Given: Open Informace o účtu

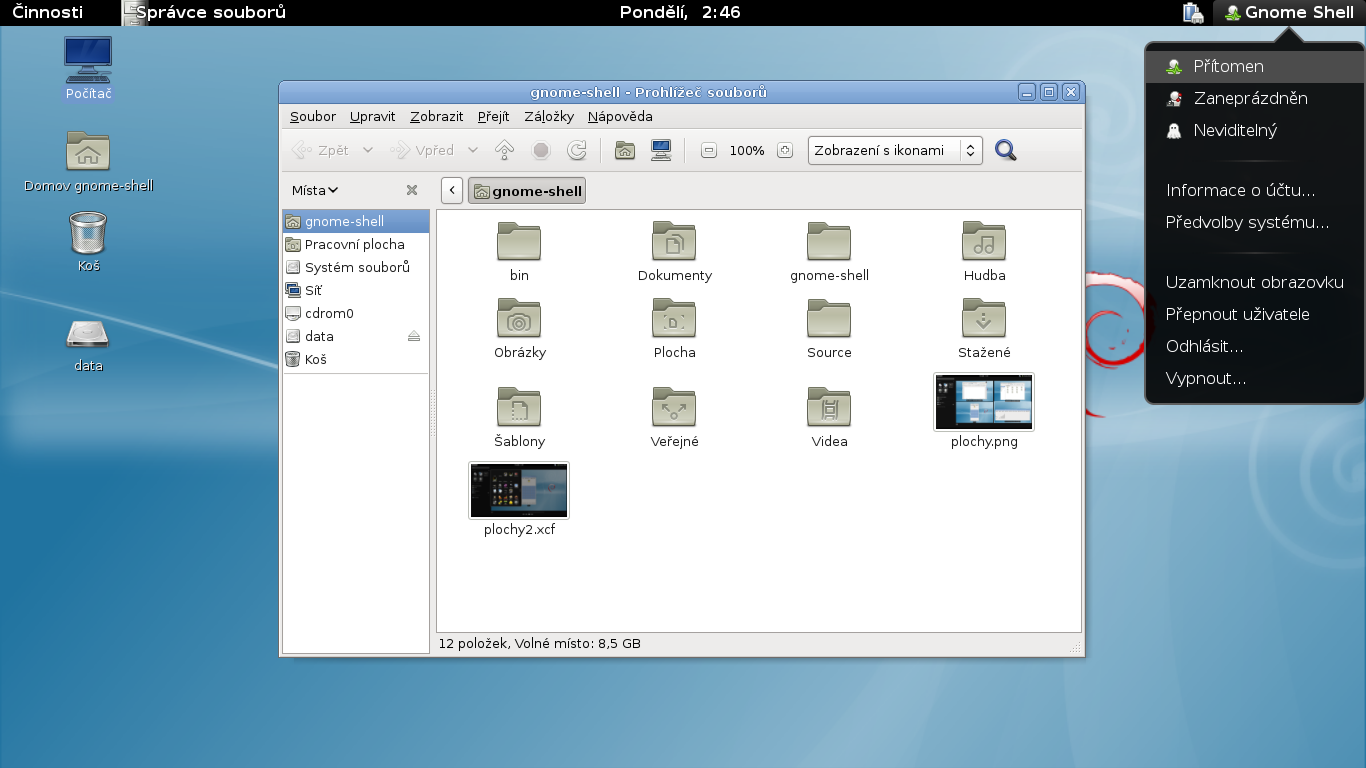Looking at the screenshot, I should coord(1254,190).
